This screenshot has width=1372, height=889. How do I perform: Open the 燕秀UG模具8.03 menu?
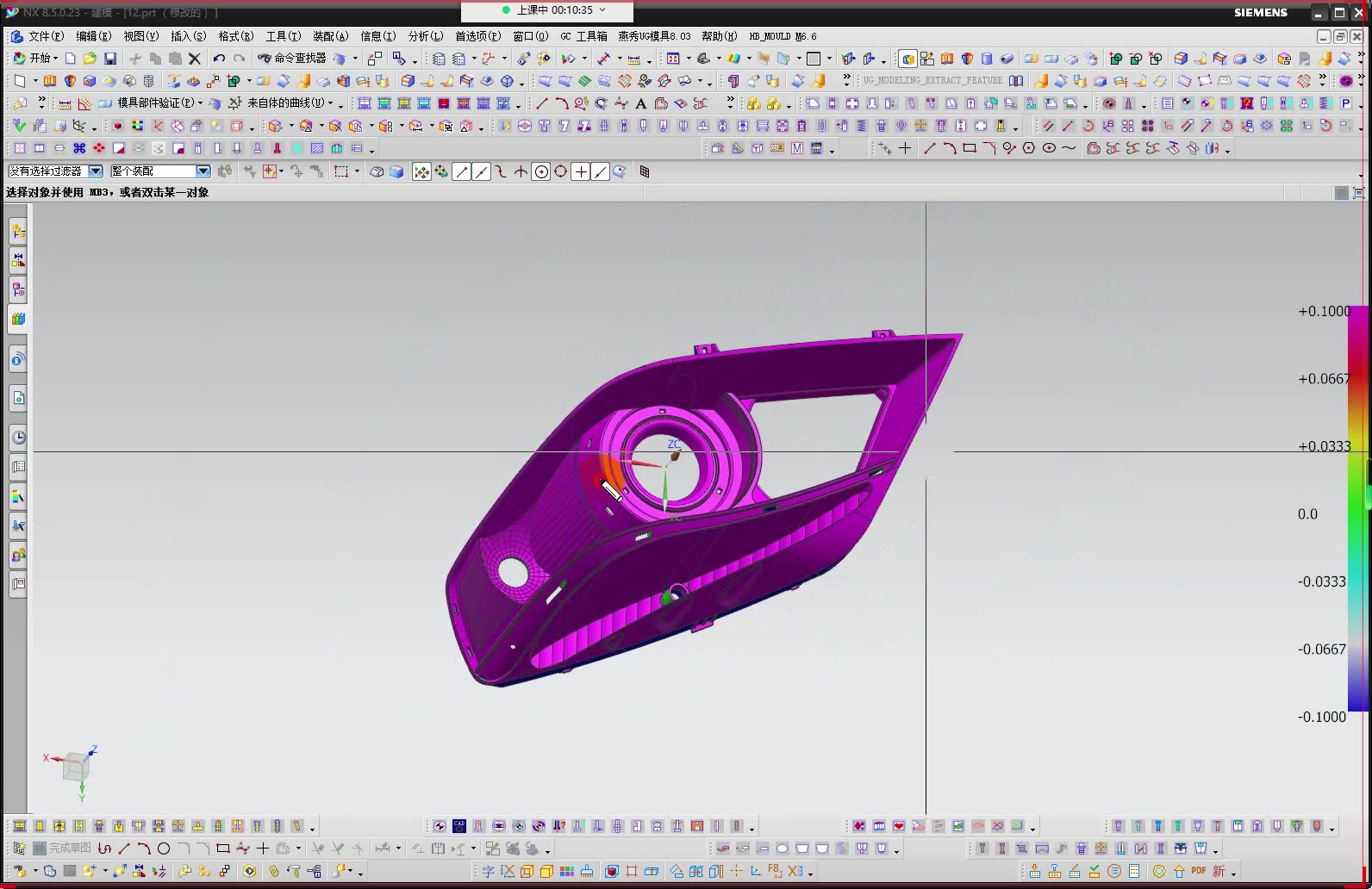654,36
